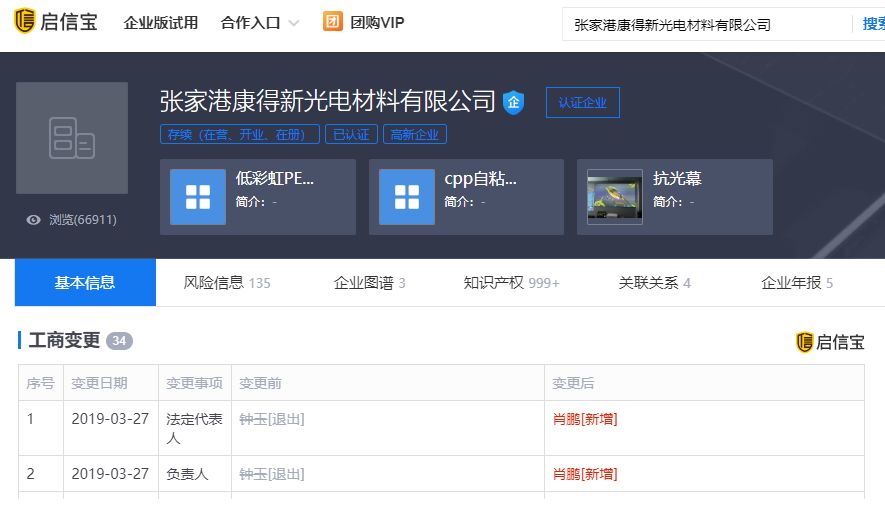Open the 抗光幕 product thumbnail
The image size is (885, 506).
[615, 197]
